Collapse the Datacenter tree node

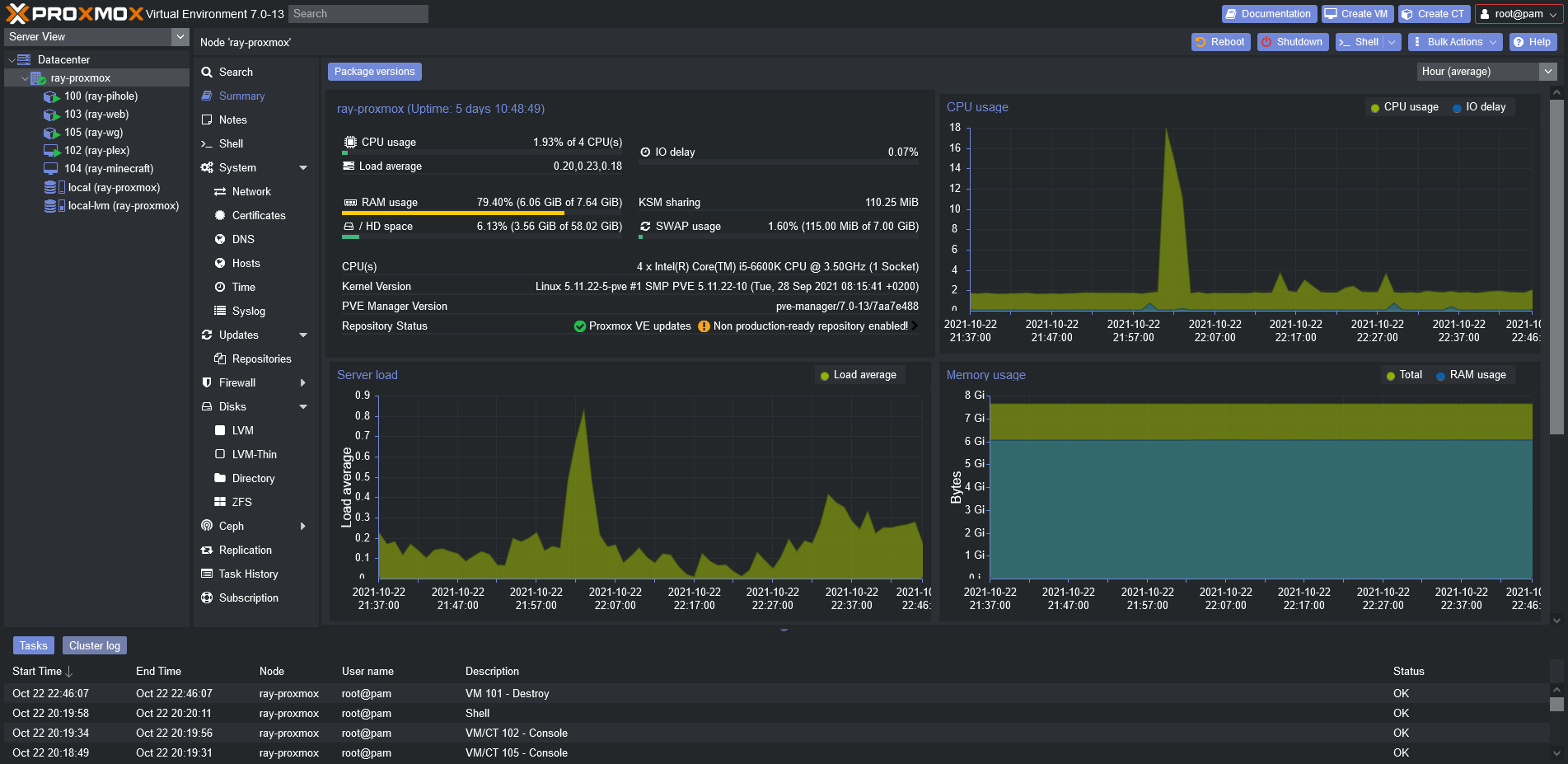(x=12, y=60)
